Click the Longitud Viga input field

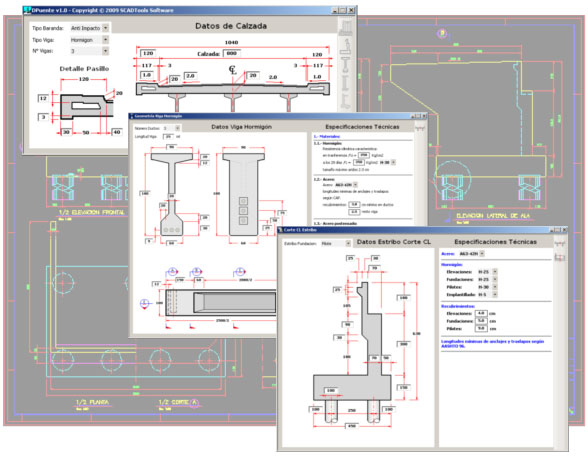click(168, 136)
